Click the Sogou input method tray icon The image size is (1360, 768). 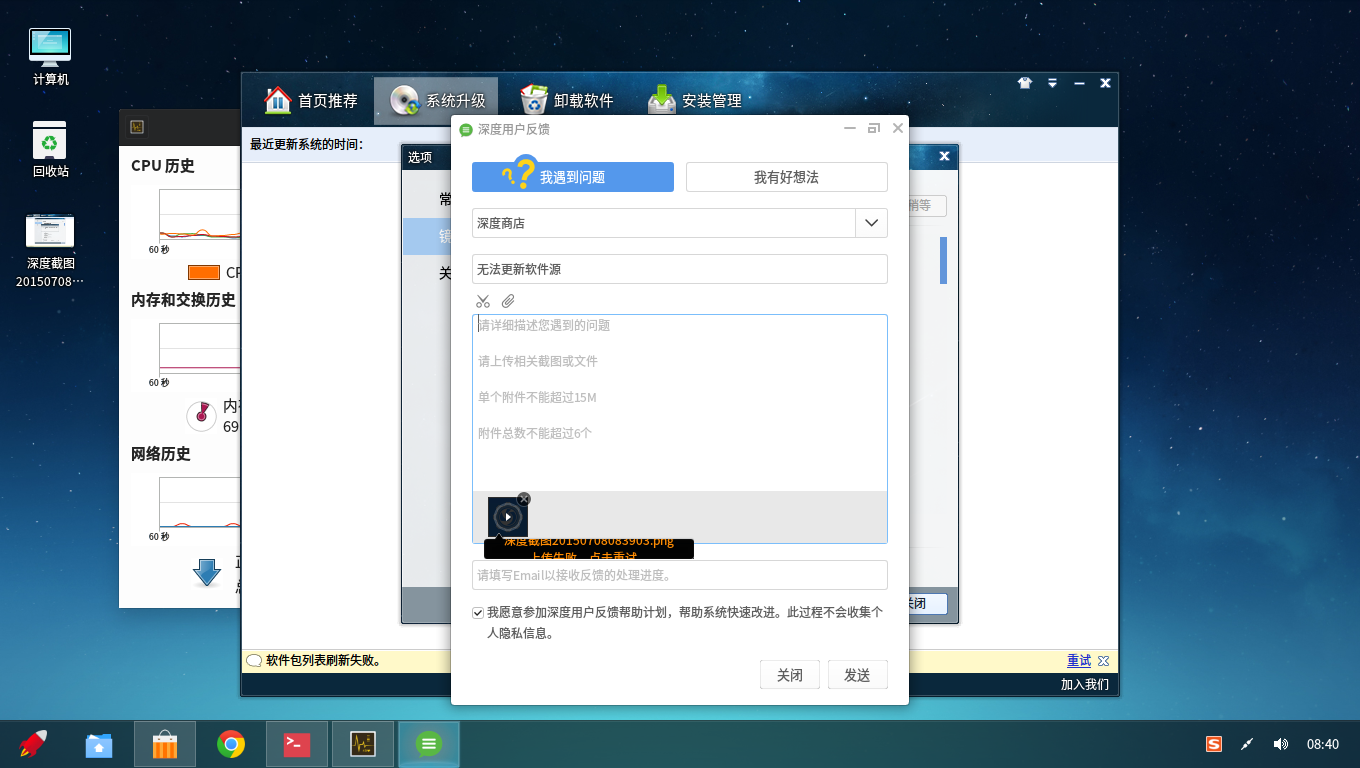coord(1214,744)
